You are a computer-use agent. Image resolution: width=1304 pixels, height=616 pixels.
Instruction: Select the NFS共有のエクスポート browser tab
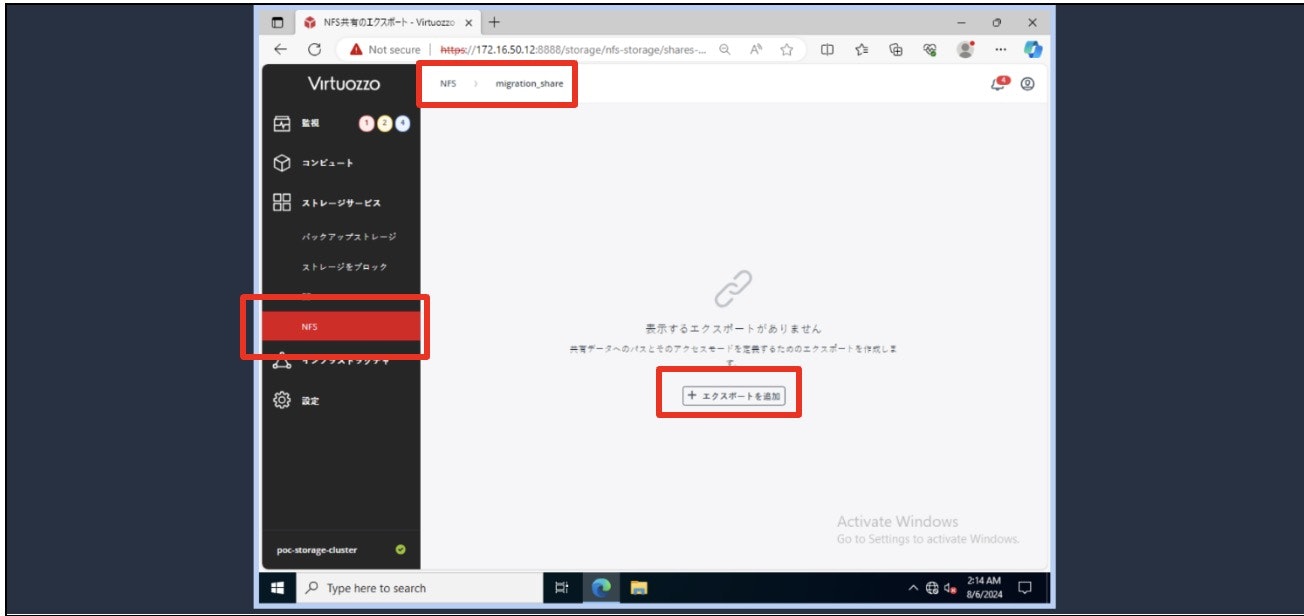(388, 22)
